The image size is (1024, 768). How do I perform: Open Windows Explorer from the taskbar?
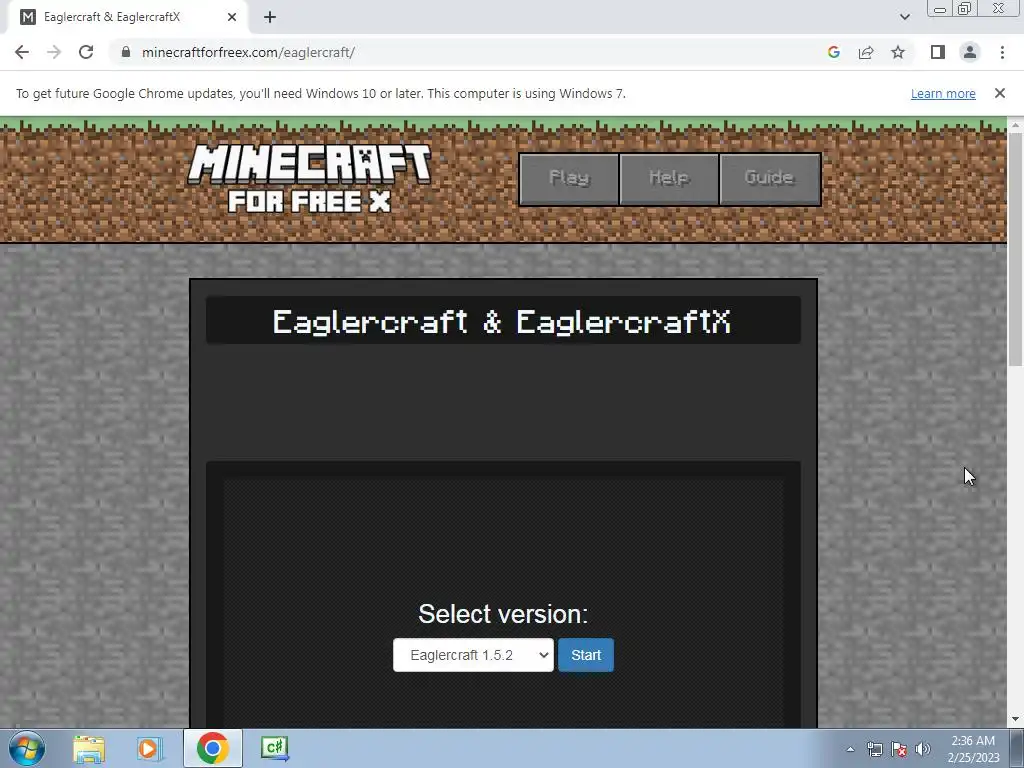89,749
